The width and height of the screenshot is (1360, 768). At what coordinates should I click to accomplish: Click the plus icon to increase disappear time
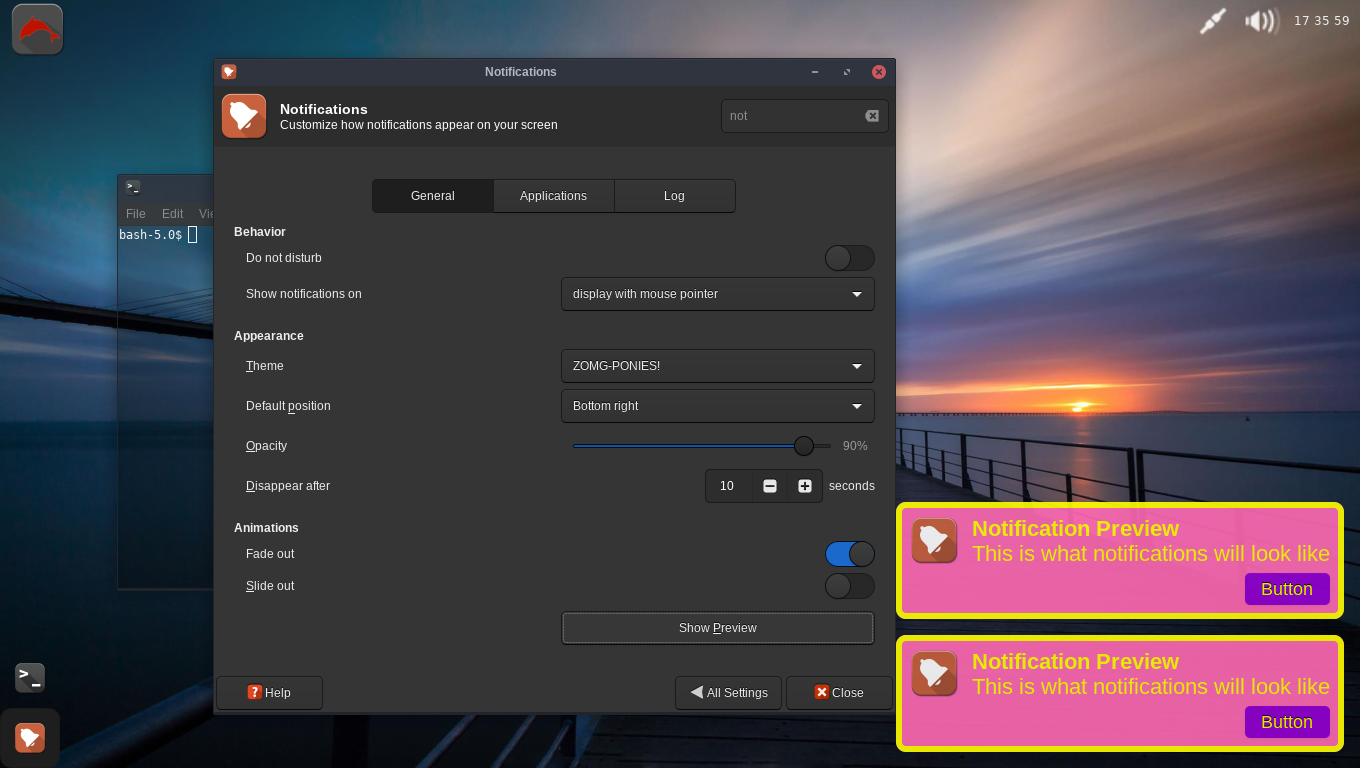point(805,486)
